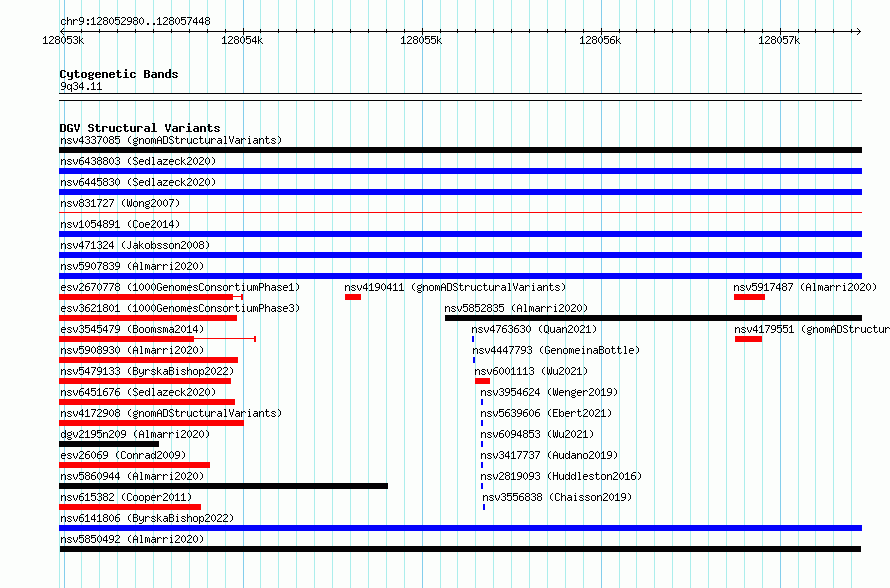Click the red bar under nsv5917487
Image resolution: width=890 pixels, height=588 pixels.
pos(749,297)
